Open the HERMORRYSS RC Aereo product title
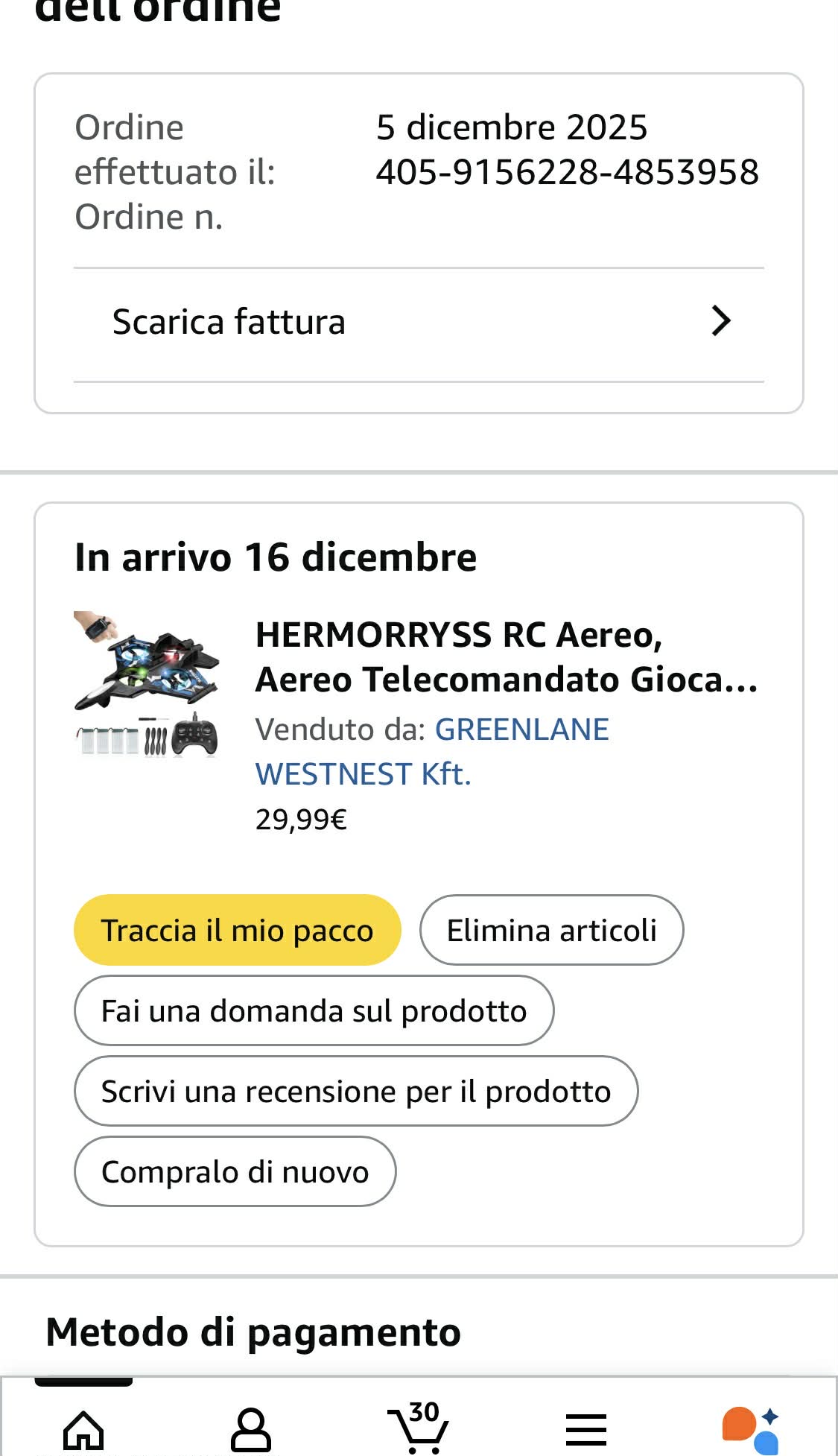Viewport: 838px width, 1456px height. coord(507,657)
